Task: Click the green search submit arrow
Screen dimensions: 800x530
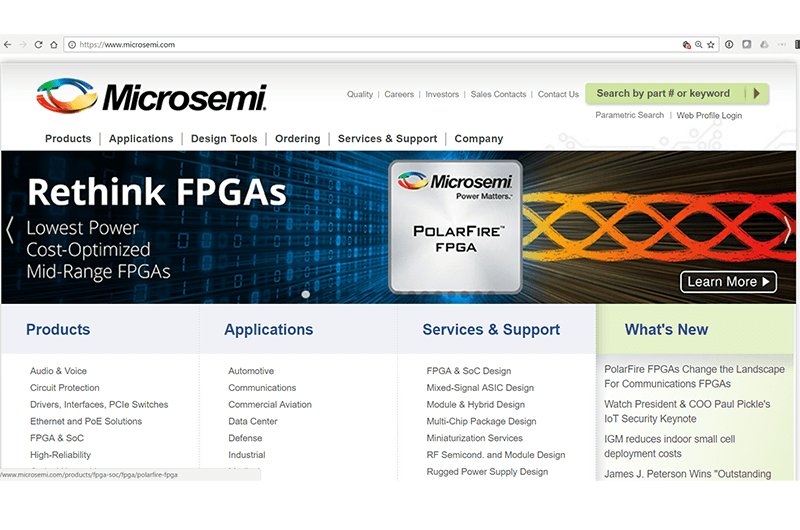Action: (x=757, y=93)
